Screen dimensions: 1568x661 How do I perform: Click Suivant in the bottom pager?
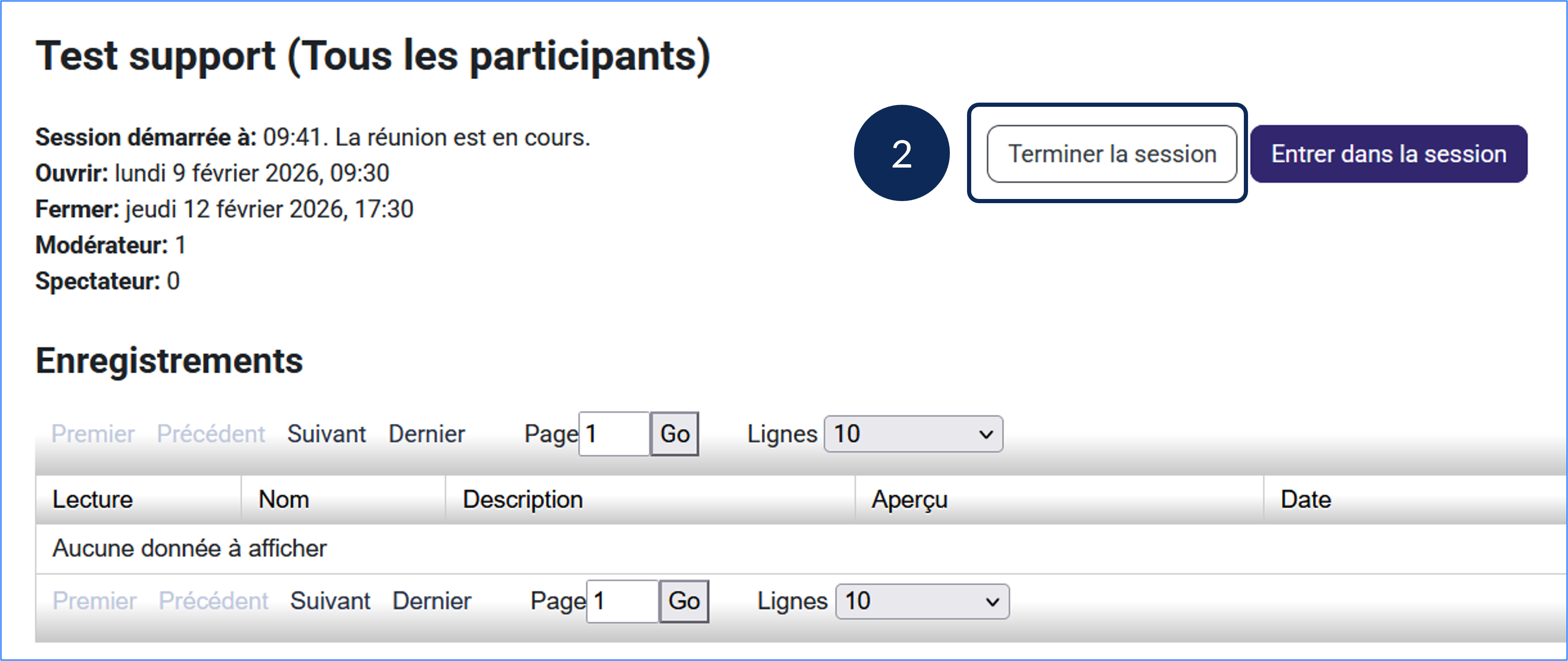[330, 602]
